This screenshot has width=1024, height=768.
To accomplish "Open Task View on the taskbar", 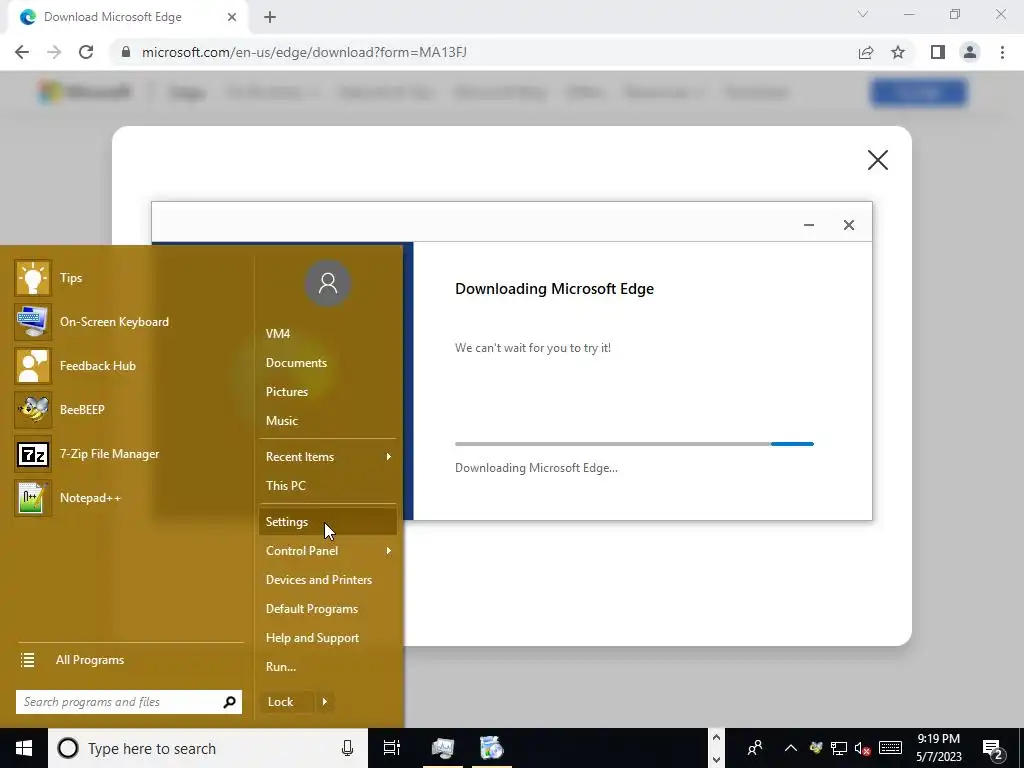I will 392,748.
